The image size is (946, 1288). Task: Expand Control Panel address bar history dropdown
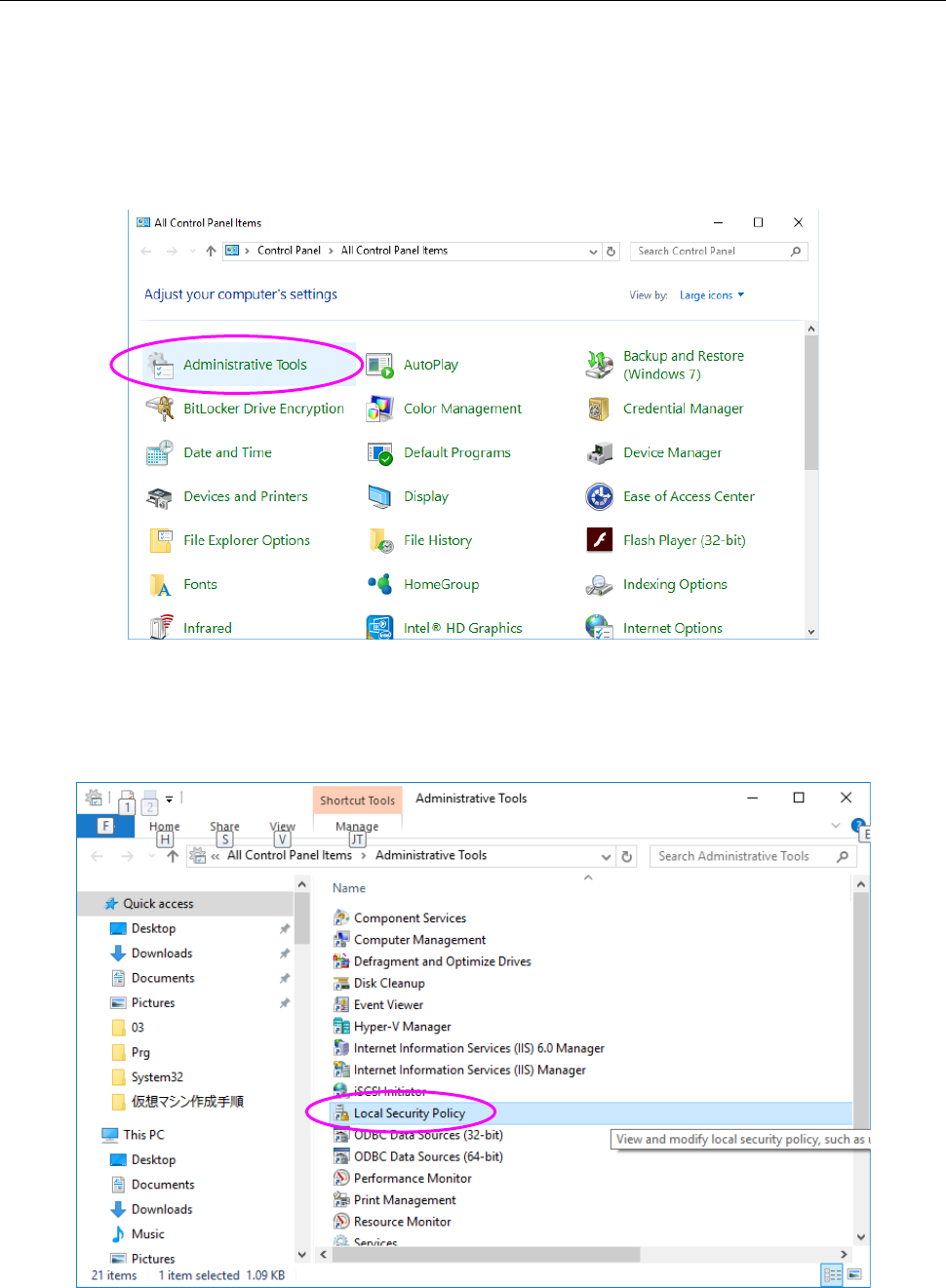pos(593,252)
